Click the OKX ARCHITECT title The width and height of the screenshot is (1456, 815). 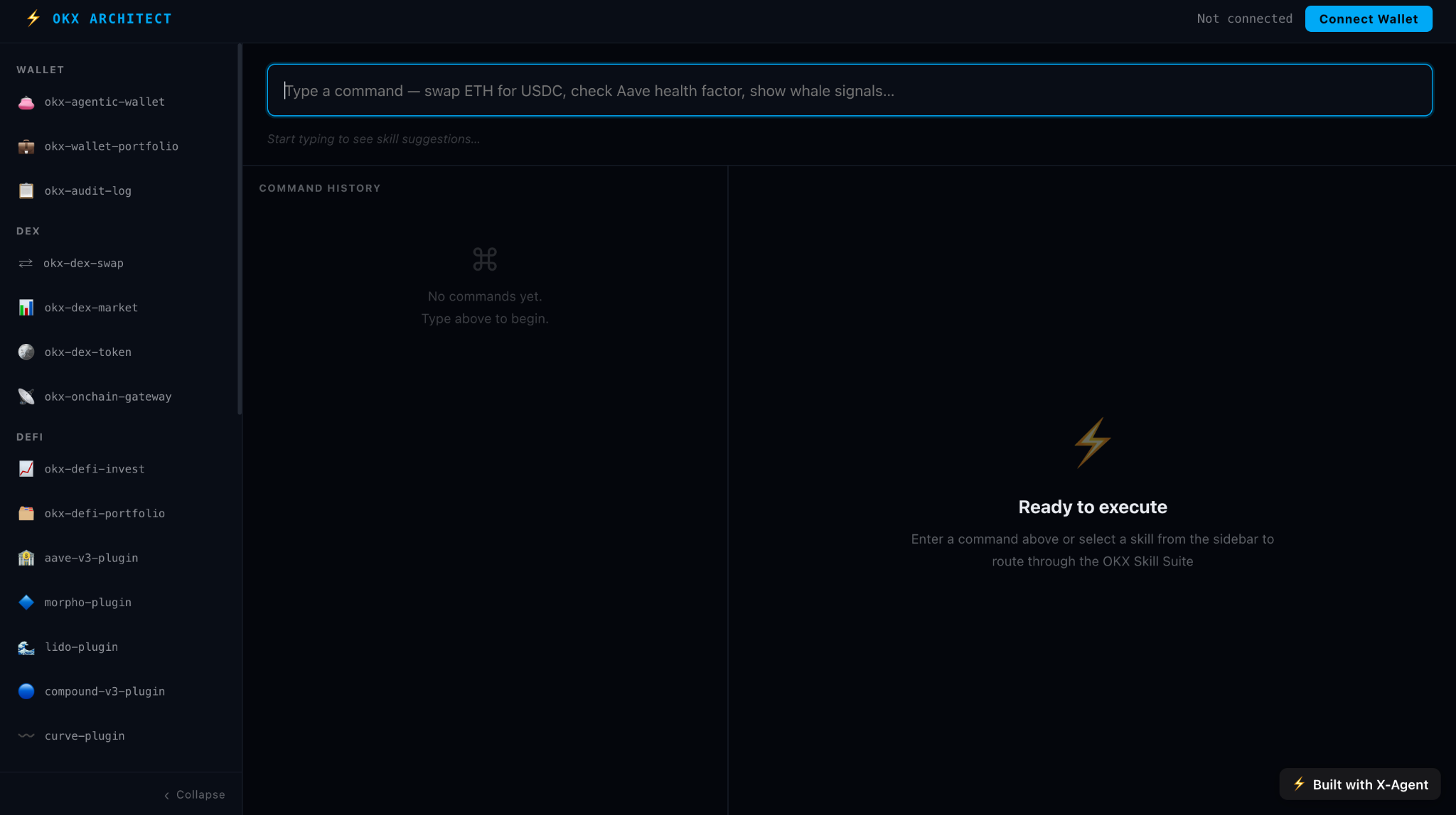(x=112, y=19)
